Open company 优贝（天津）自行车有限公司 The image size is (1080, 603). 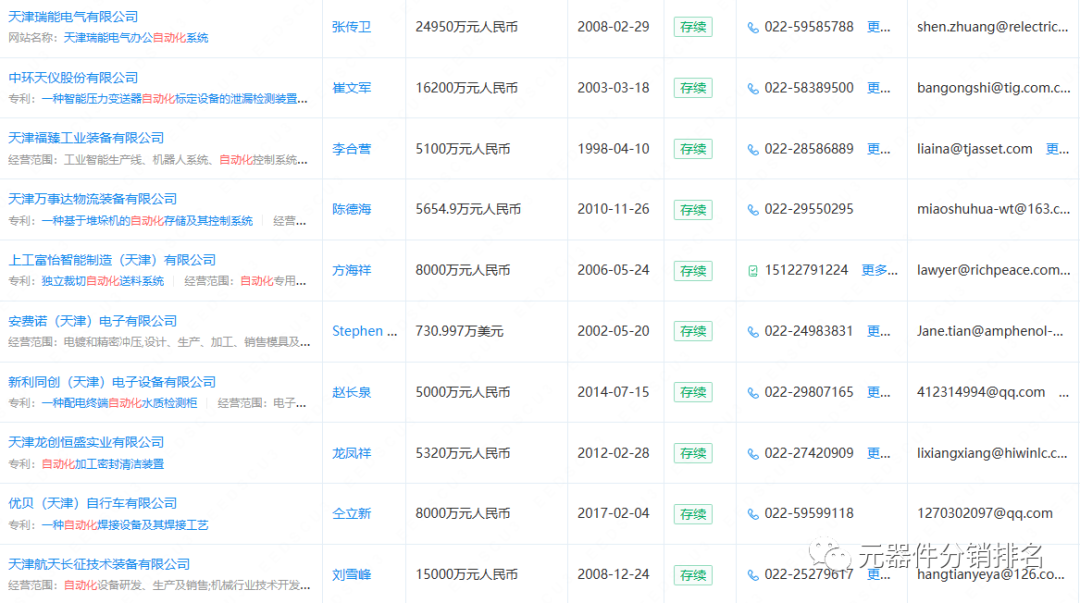92,503
